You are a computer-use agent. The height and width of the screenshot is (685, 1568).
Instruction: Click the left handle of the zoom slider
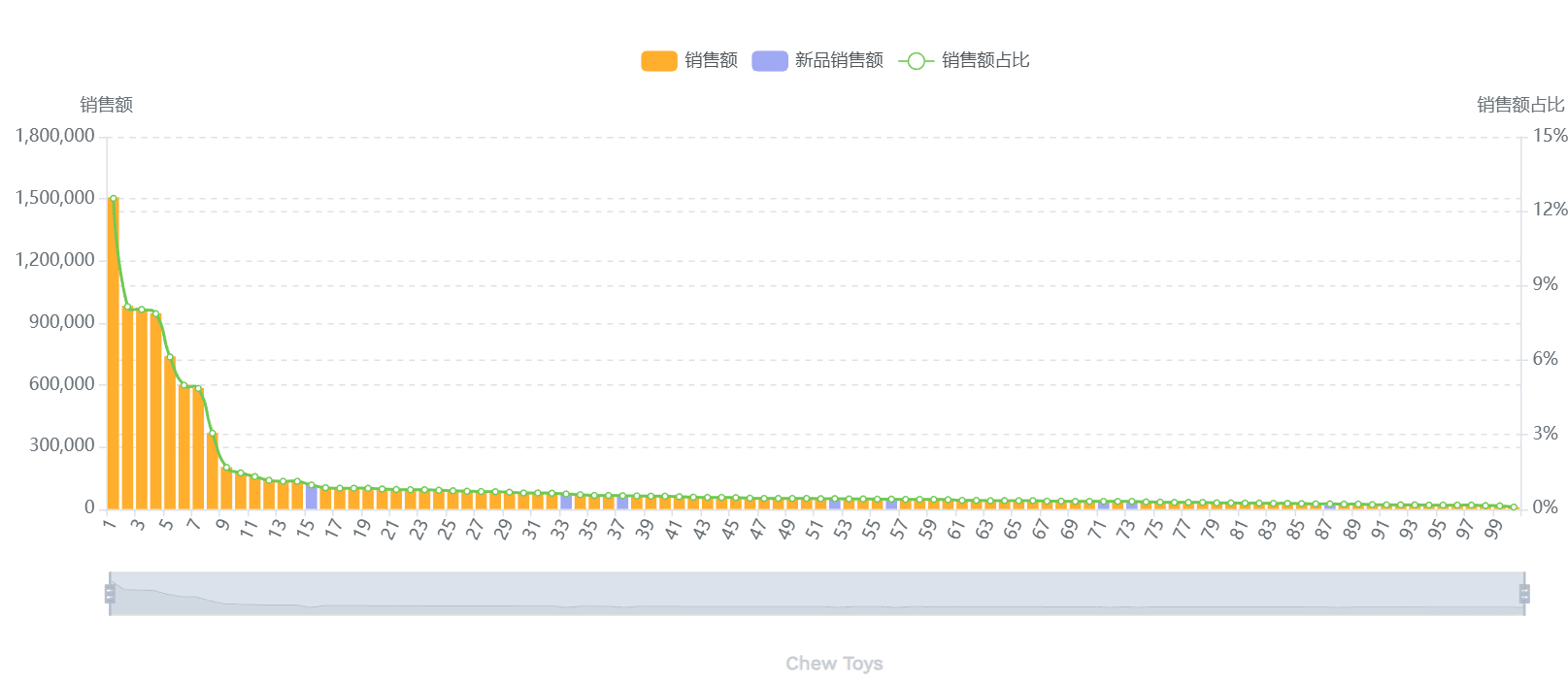(x=110, y=594)
